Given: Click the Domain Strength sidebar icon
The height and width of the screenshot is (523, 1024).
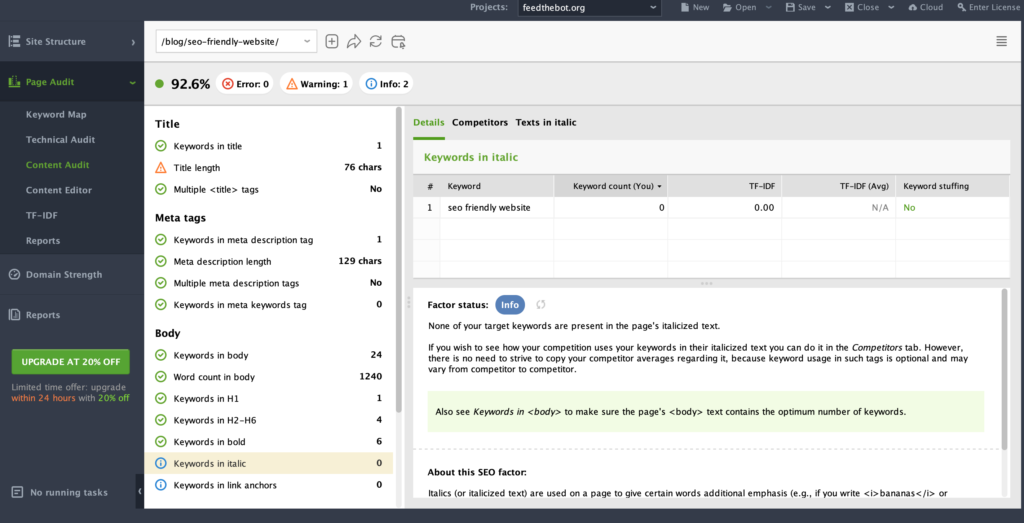Looking at the screenshot, I should [15, 275].
